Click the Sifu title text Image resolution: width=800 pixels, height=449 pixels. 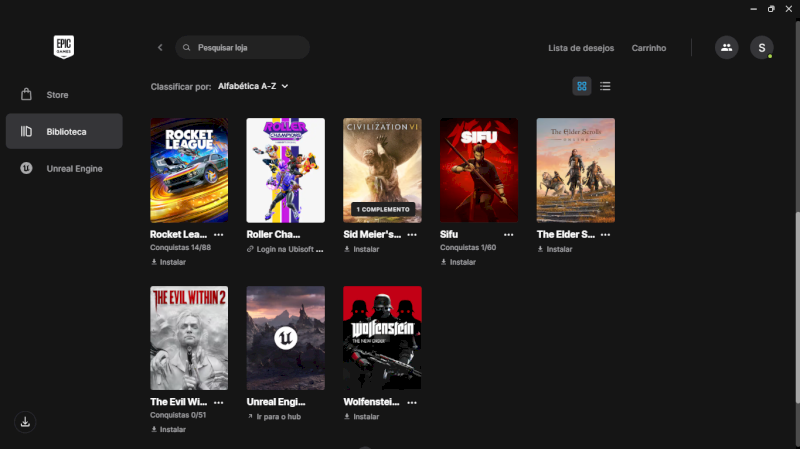pos(449,234)
